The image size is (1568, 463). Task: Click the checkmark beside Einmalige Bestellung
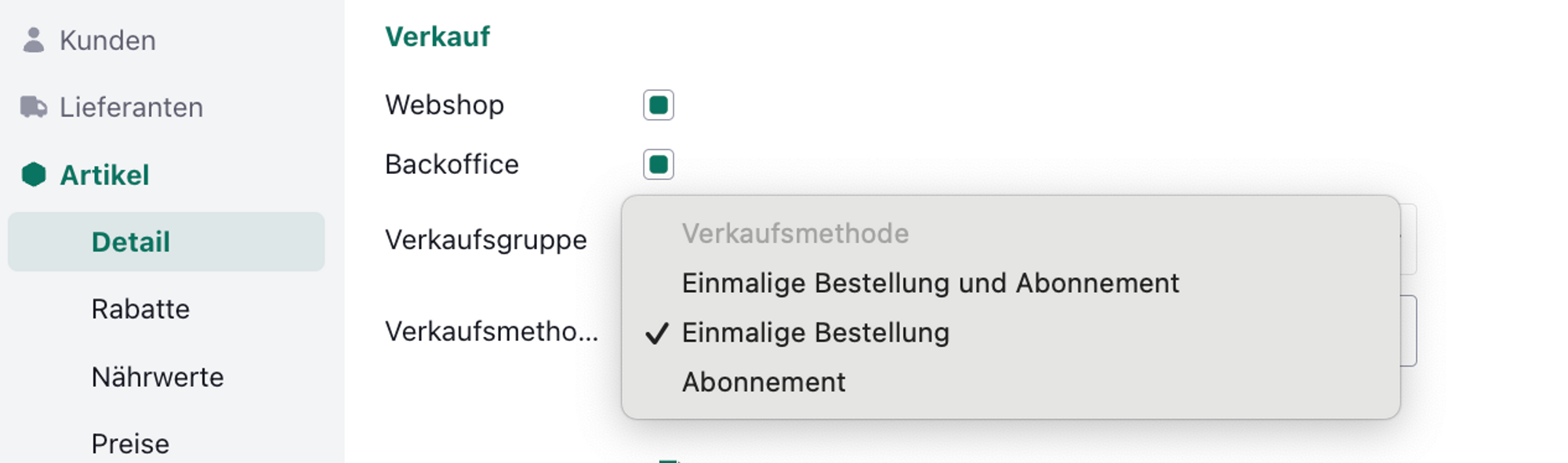tap(656, 333)
